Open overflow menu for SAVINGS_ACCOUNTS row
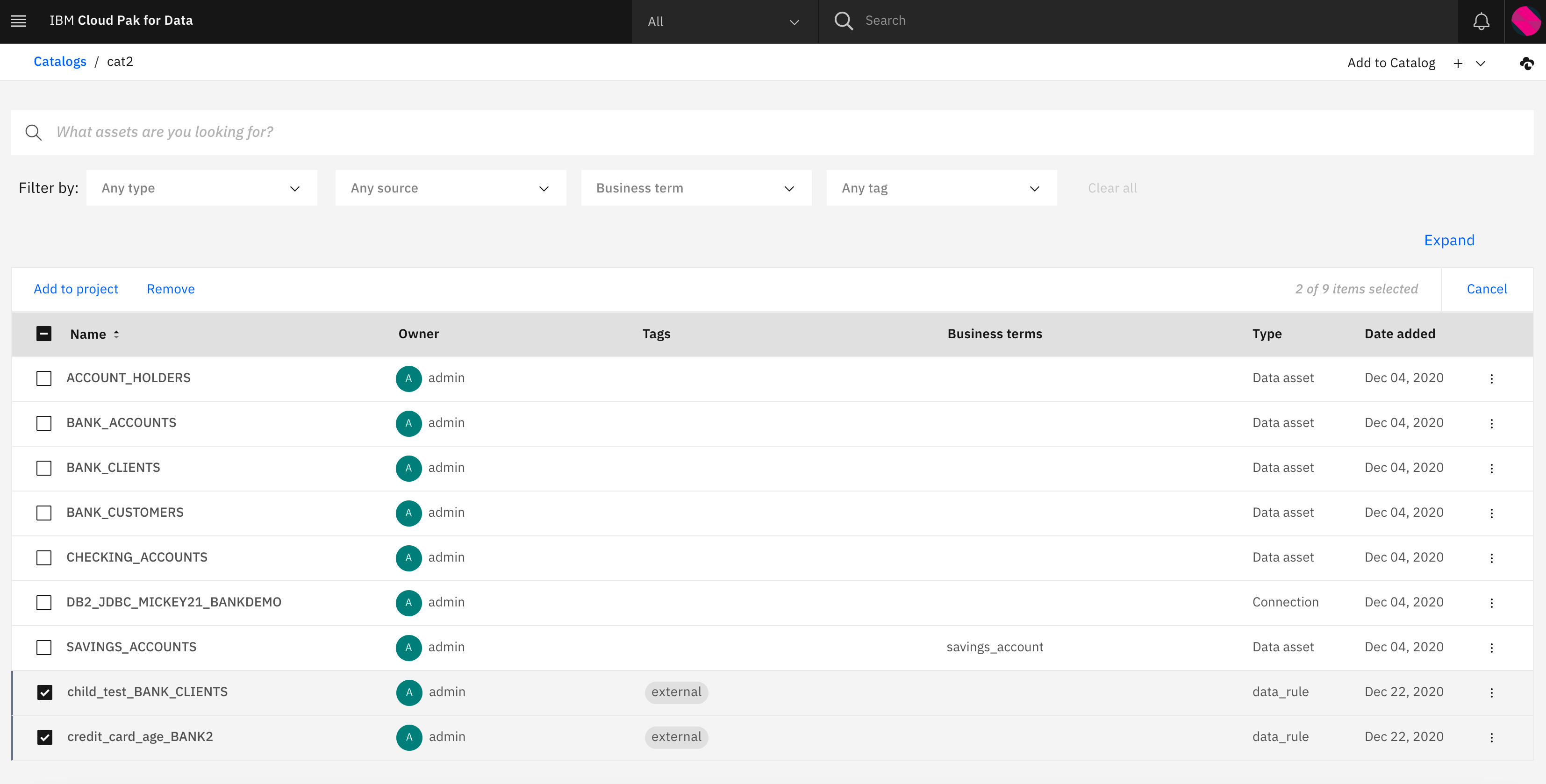 [1491, 648]
